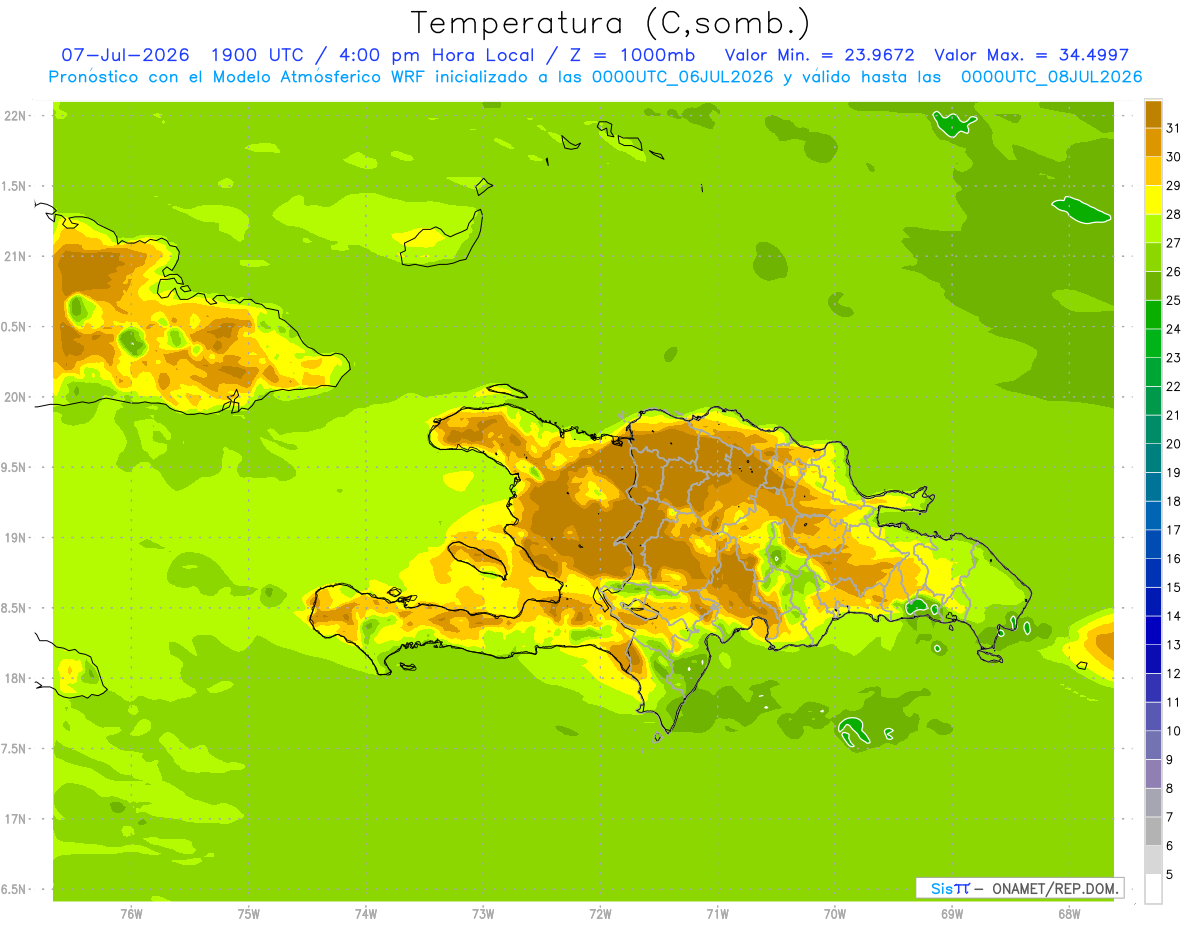Click the yellow swatch between 28 and 29
The image size is (1200, 927).
[x=1153, y=200]
